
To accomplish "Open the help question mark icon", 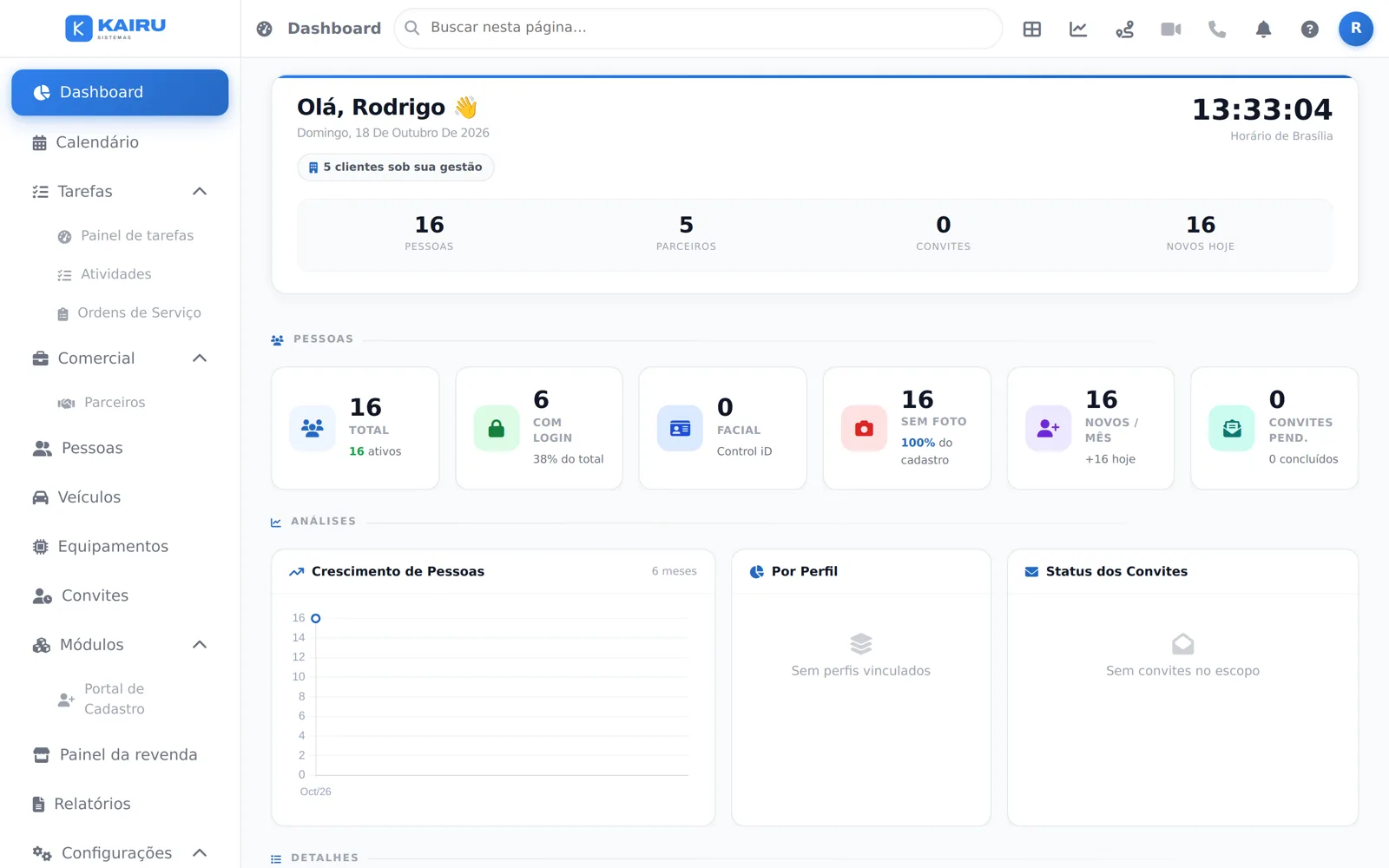I will click(x=1309, y=29).
